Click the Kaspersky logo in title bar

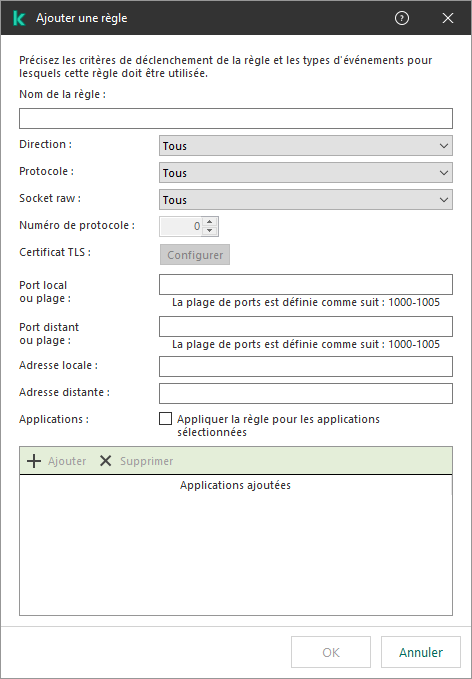(x=19, y=18)
